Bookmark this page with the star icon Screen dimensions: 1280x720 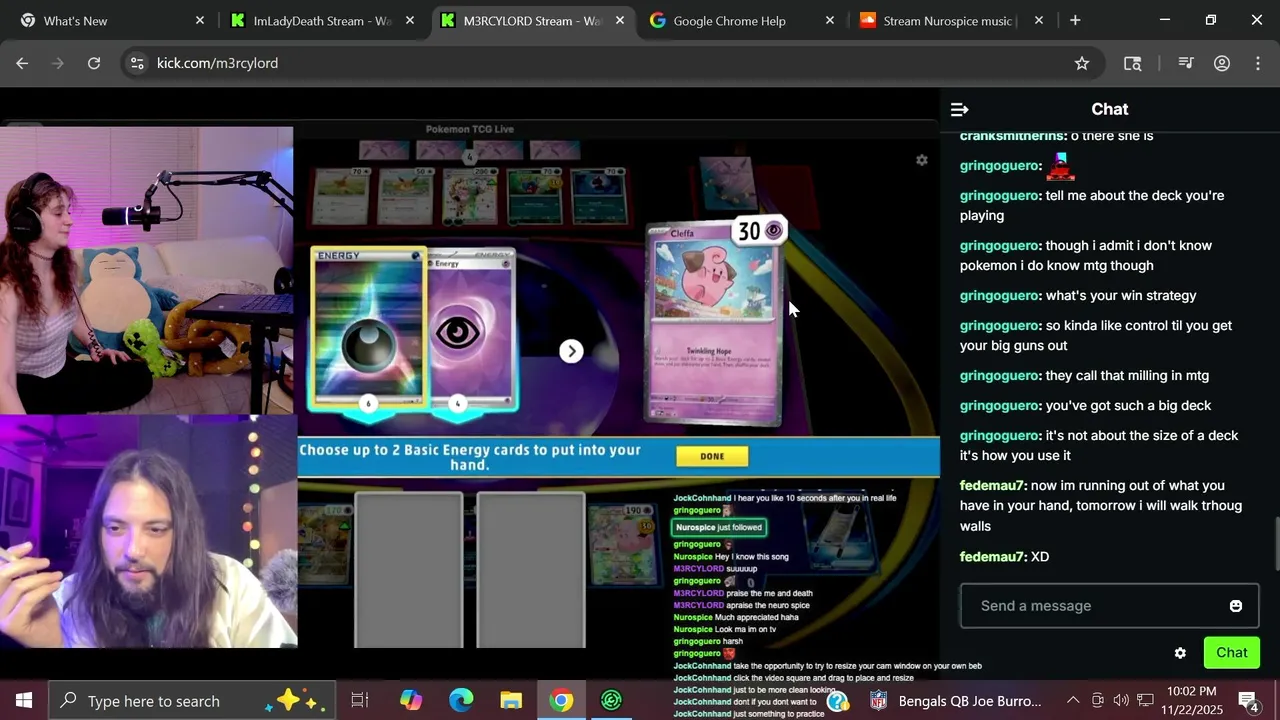tap(1082, 63)
